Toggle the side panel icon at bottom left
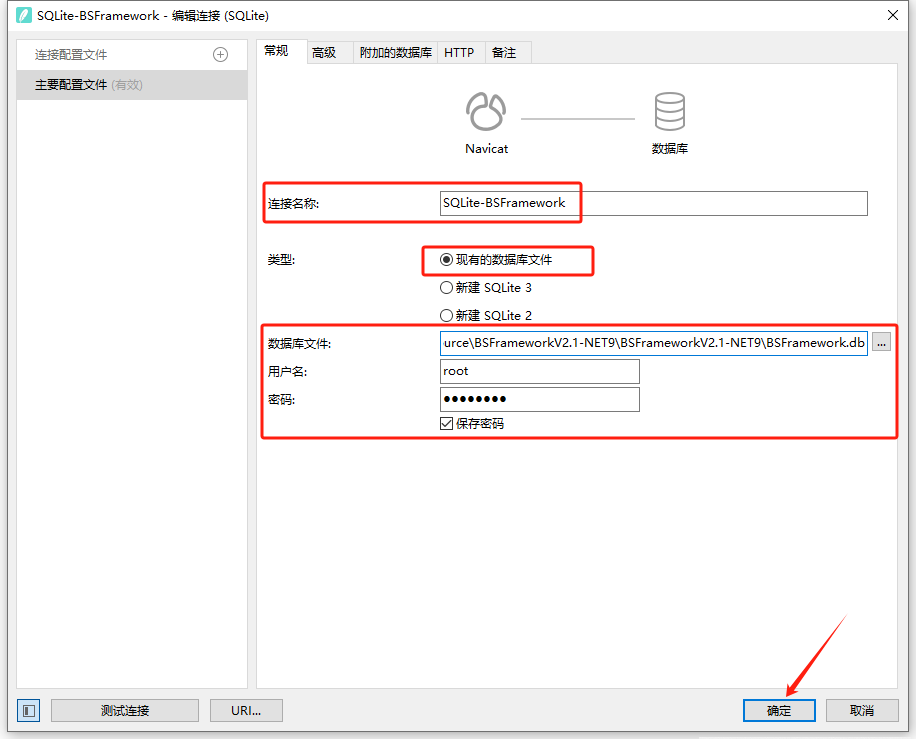 pyautogui.click(x=29, y=710)
